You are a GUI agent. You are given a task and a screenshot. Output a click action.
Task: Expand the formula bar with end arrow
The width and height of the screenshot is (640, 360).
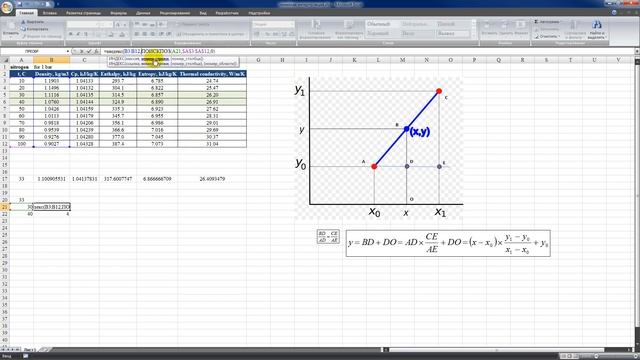coord(637,51)
